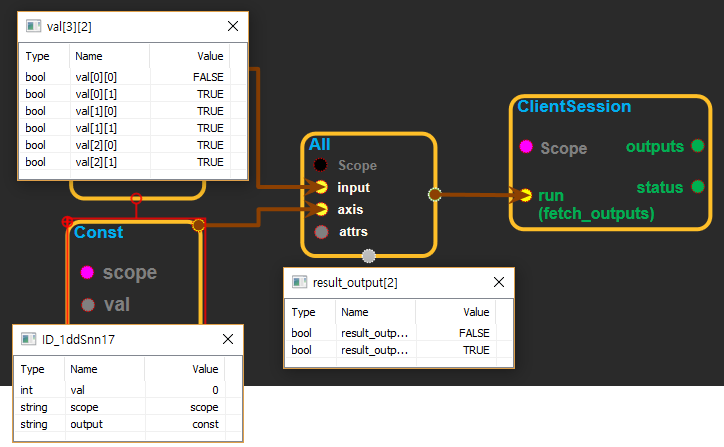The image size is (724, 447).
Task: Click the All node's axis port
Action: [x=320, y=209]
